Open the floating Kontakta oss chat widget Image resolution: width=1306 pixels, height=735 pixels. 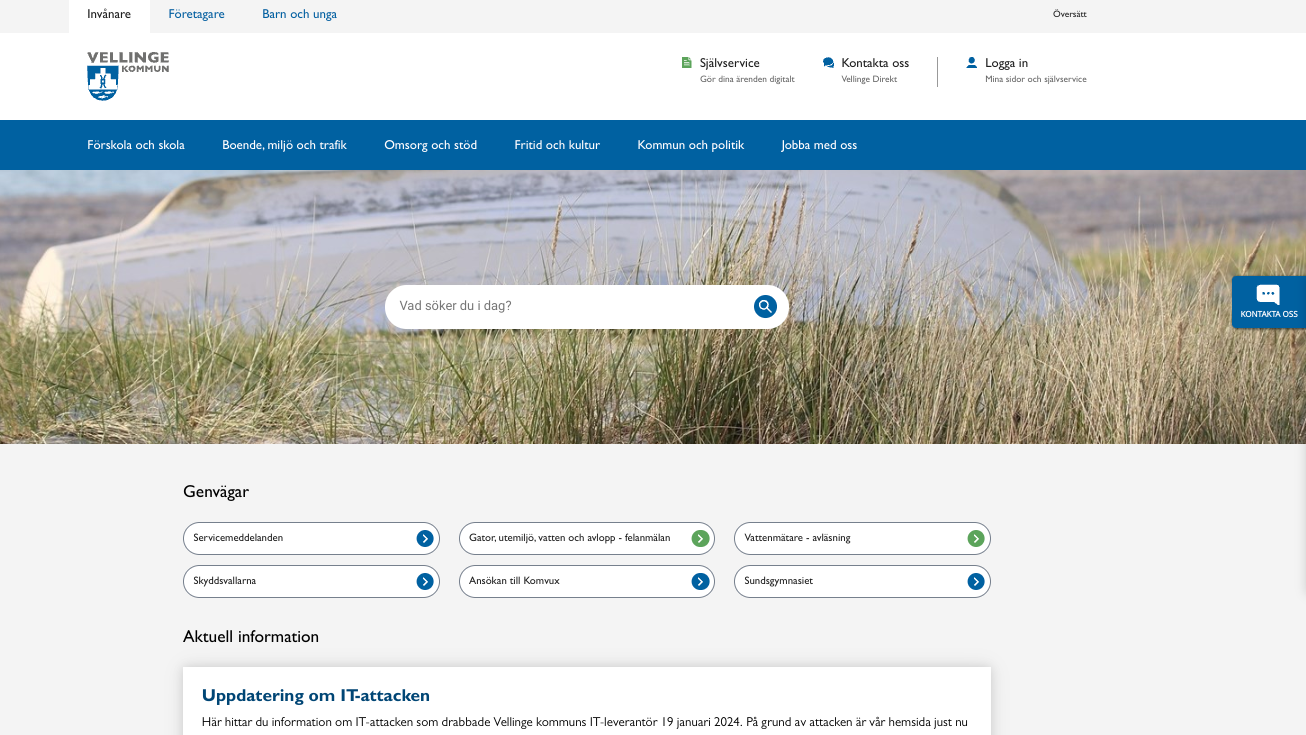pos(1268,301)
